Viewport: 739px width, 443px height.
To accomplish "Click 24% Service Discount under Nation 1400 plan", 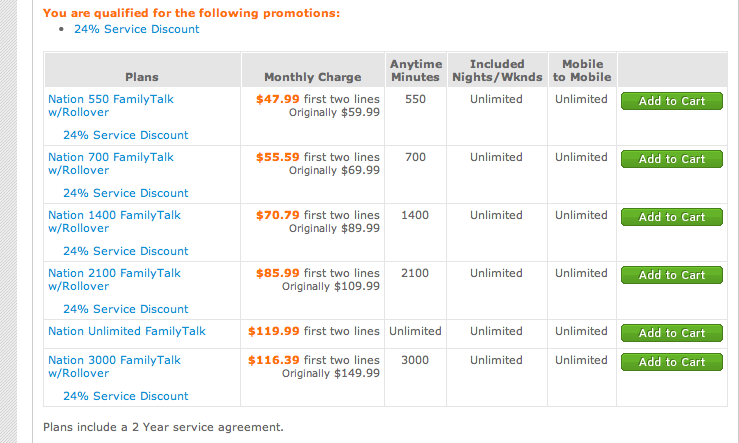I will pos(125,251).
